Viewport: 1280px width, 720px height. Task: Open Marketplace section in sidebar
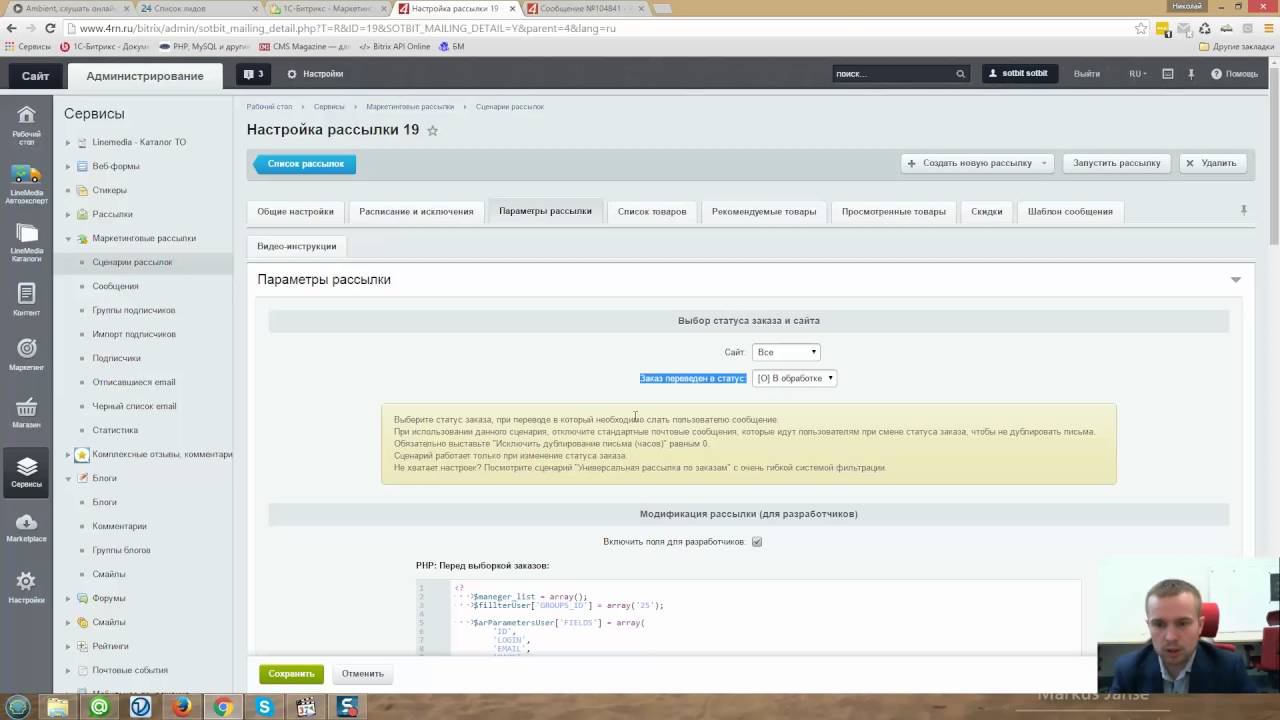click(26, 528)
